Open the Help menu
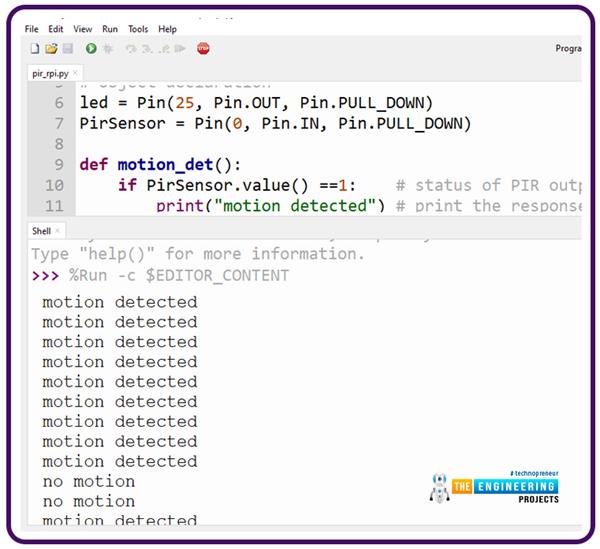This screenshot has width=600, height=549. [167, 29]
